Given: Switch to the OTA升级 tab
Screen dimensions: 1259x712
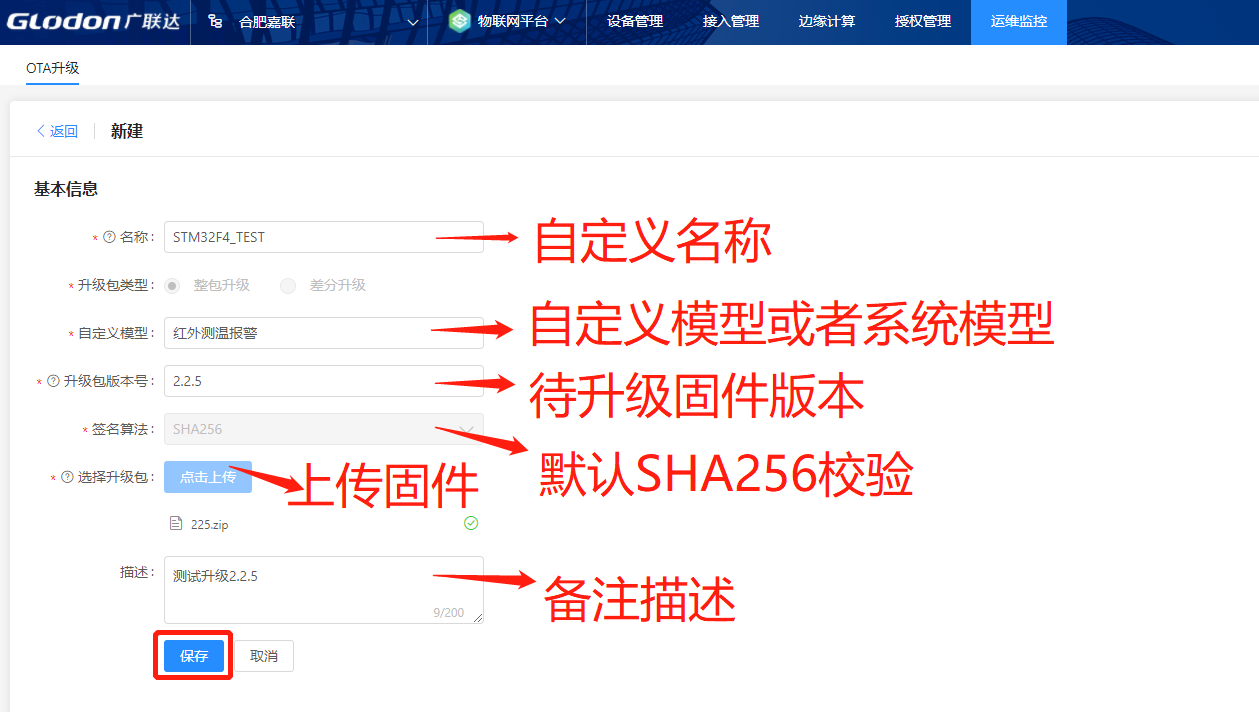Looking at the screenshot, I should [x=52, y=68].
